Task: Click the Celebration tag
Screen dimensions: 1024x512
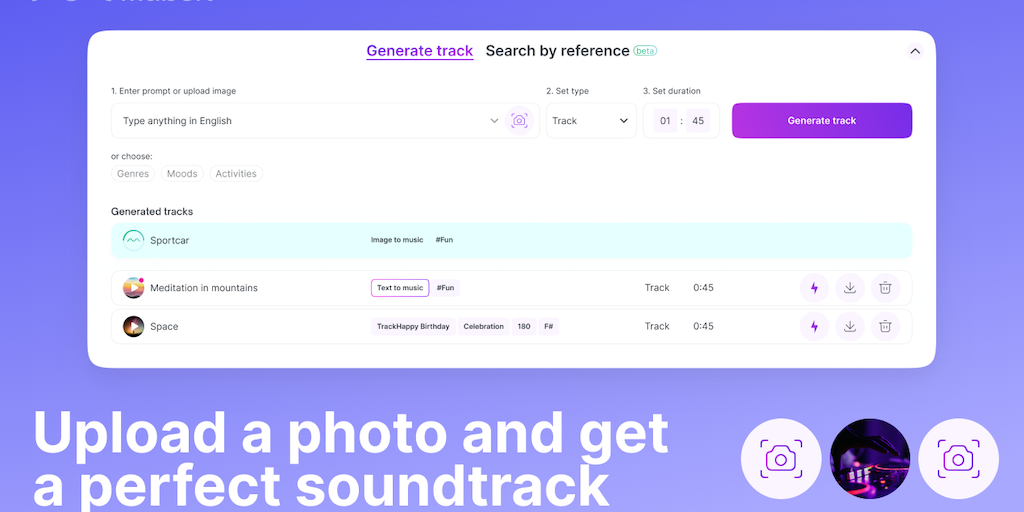Action: (x=484, y=327)
